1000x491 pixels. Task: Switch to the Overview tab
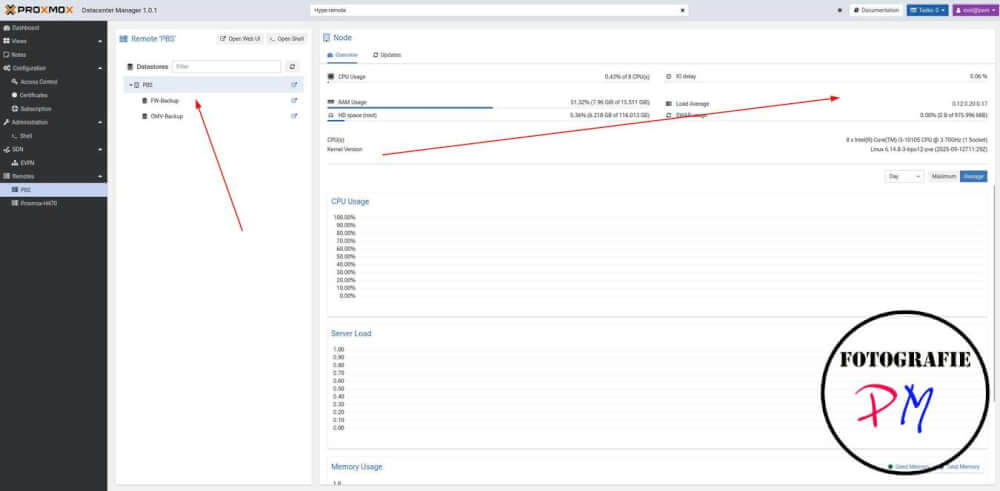[342, 55]
